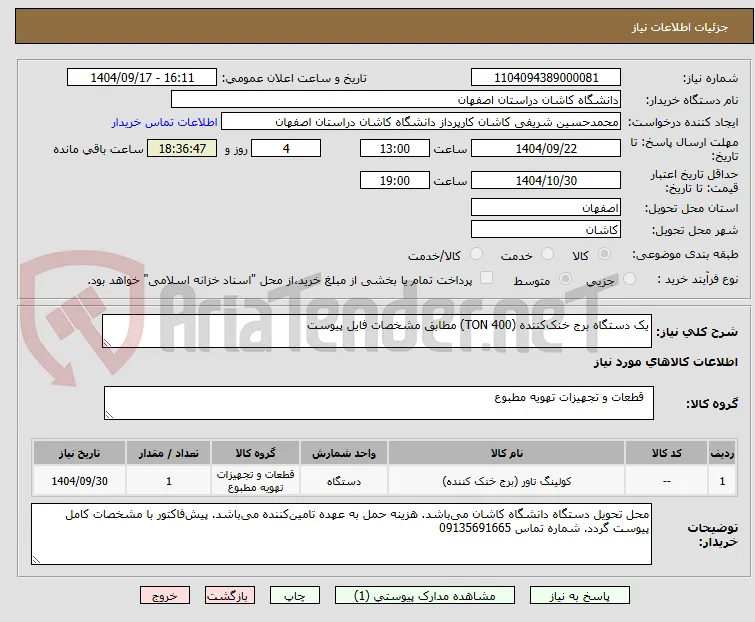Screen dimensions: 755x622
Task: Click the resize handle of گروه کالا box
Action: pyautogui.click(x=109, y=415)
